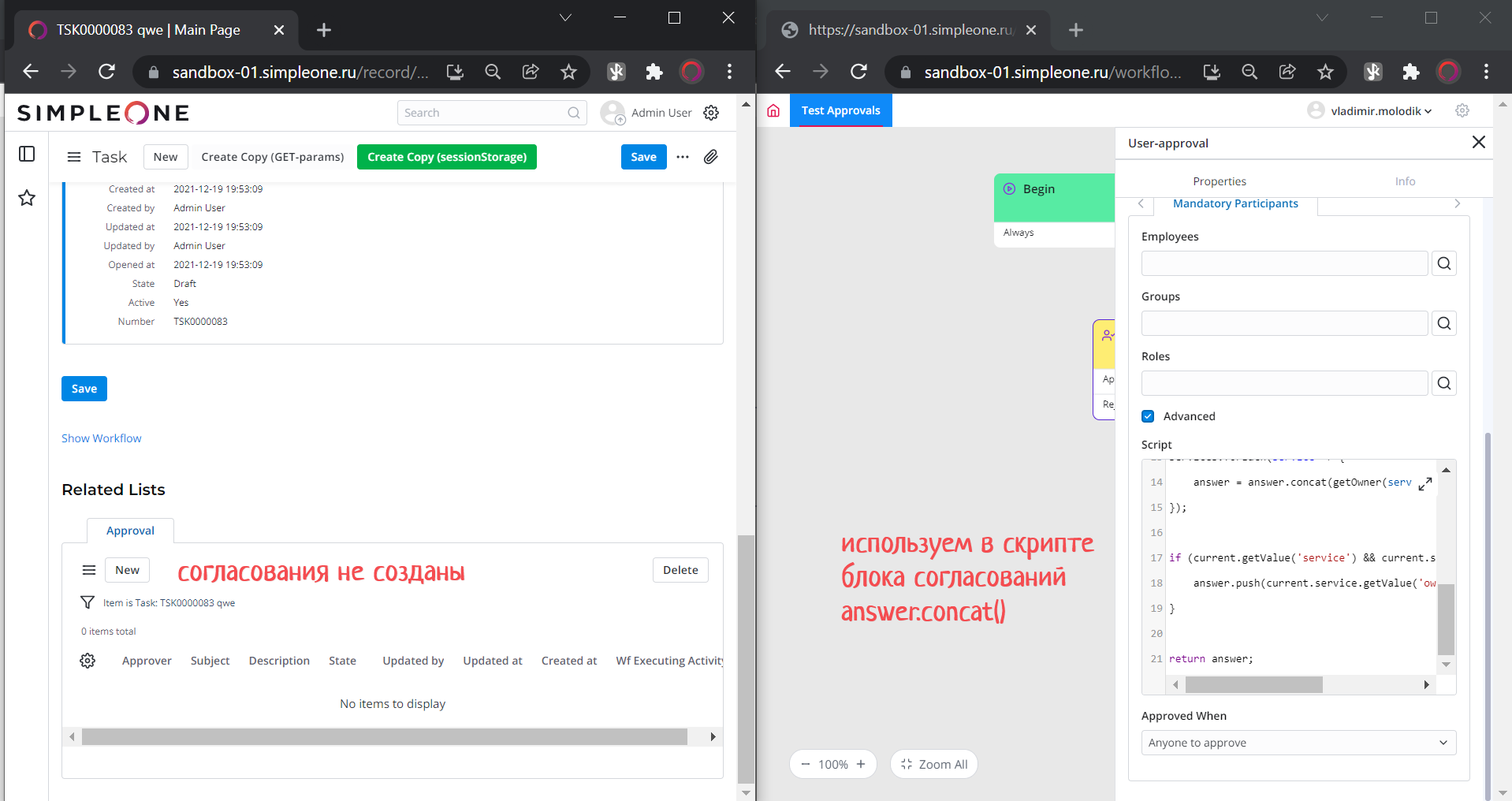
Task: Toggle the sidebar panel icon
Action: pyautogui.click(x=27, y=154)
